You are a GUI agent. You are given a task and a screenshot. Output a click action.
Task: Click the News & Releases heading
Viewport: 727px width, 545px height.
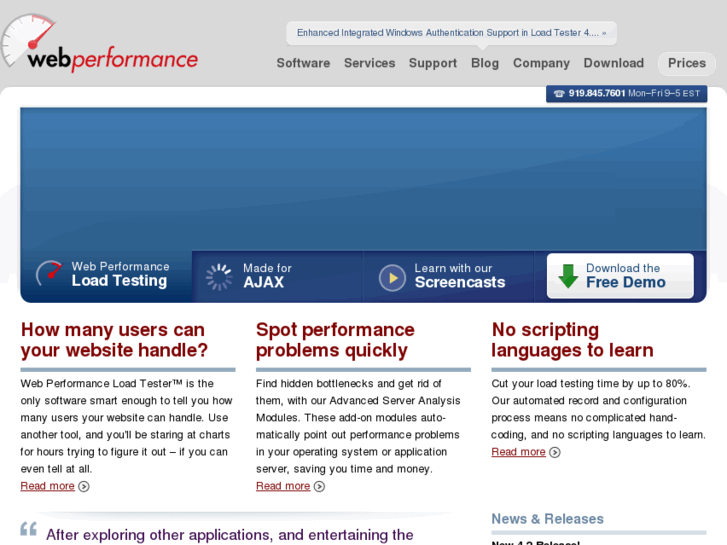click(x=548, y=519)
